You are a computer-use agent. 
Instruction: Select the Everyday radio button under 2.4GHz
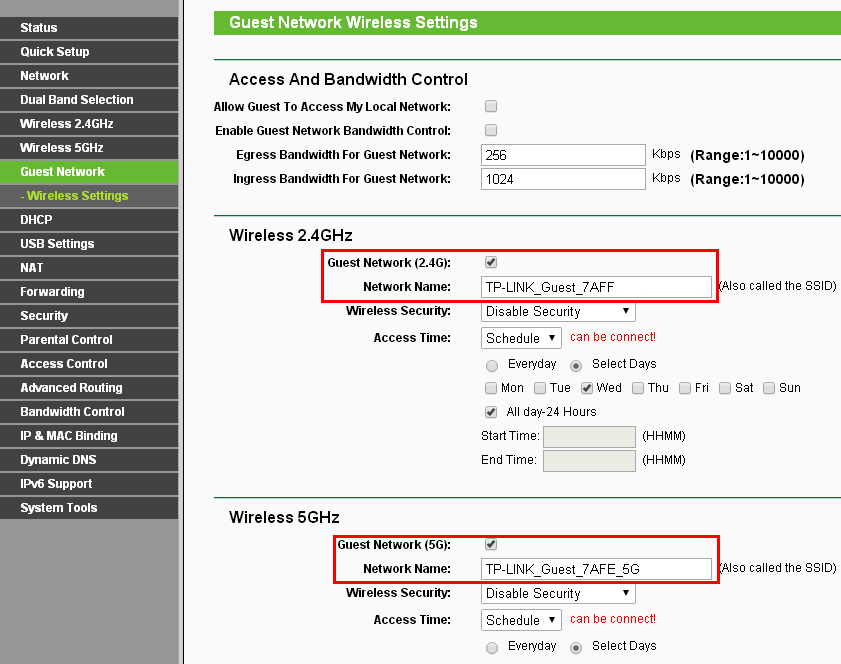pos(491,364)
